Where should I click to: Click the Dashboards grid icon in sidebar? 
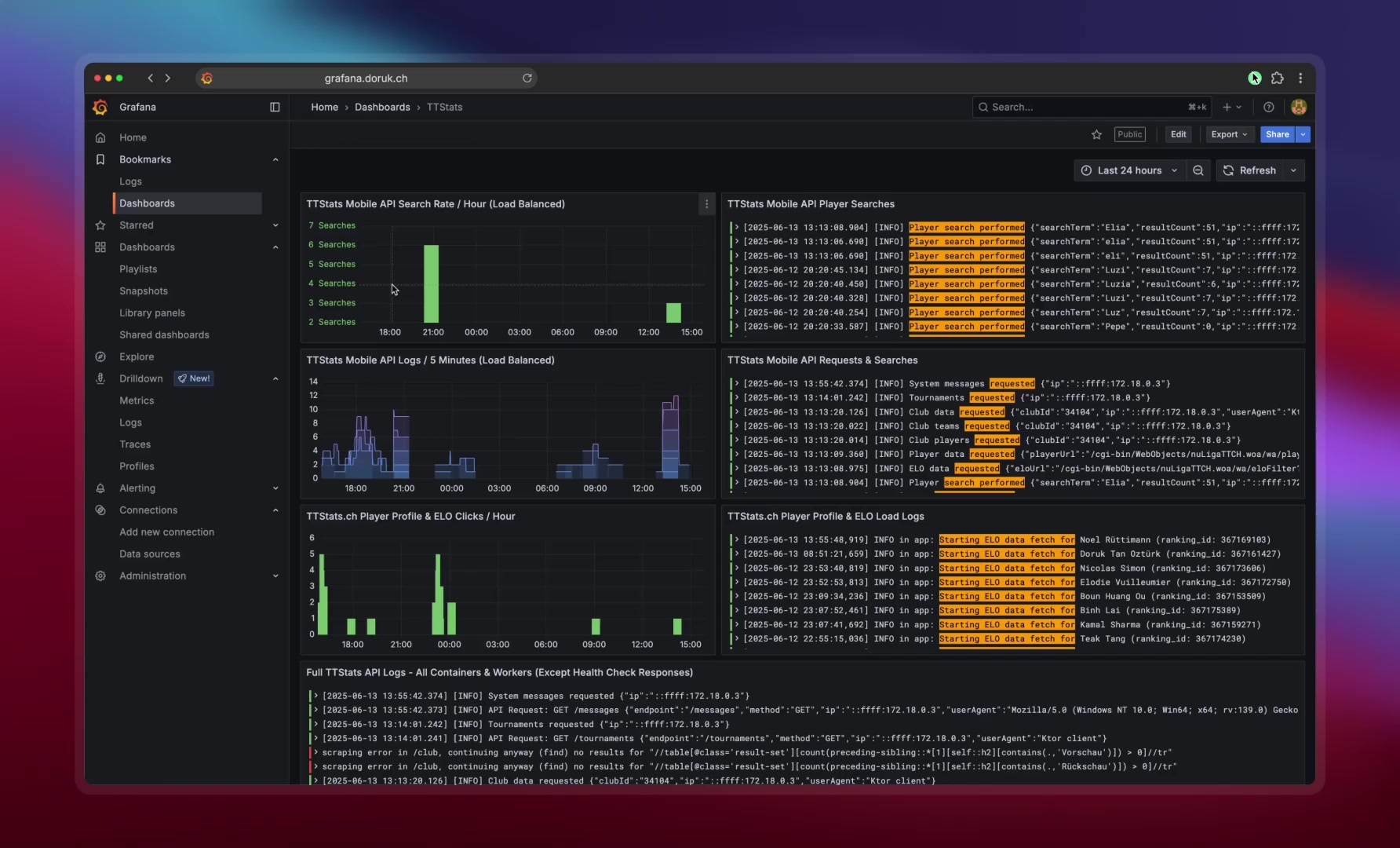[100, 247]
